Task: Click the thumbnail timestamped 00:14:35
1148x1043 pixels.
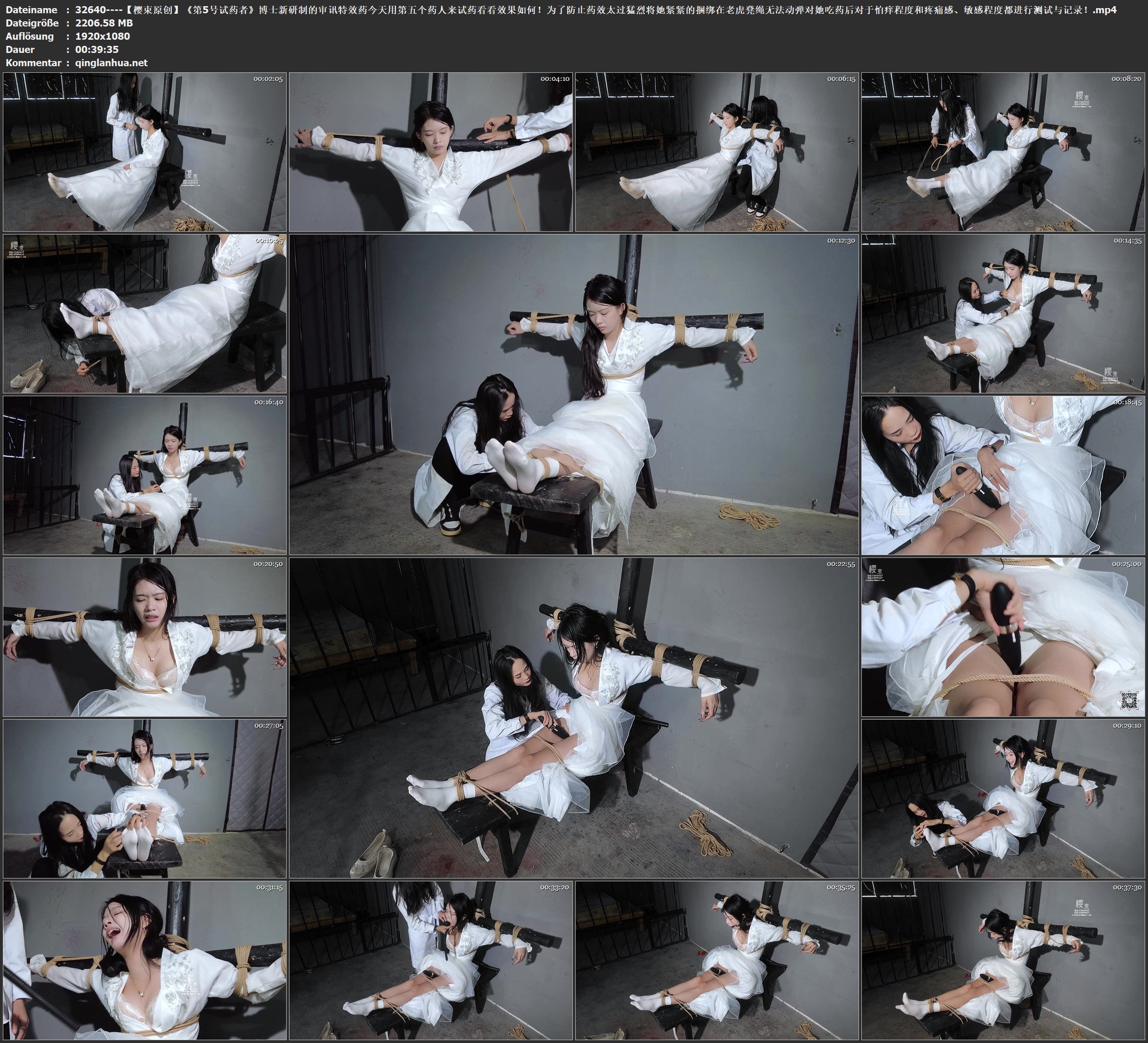Action: 1003,313
